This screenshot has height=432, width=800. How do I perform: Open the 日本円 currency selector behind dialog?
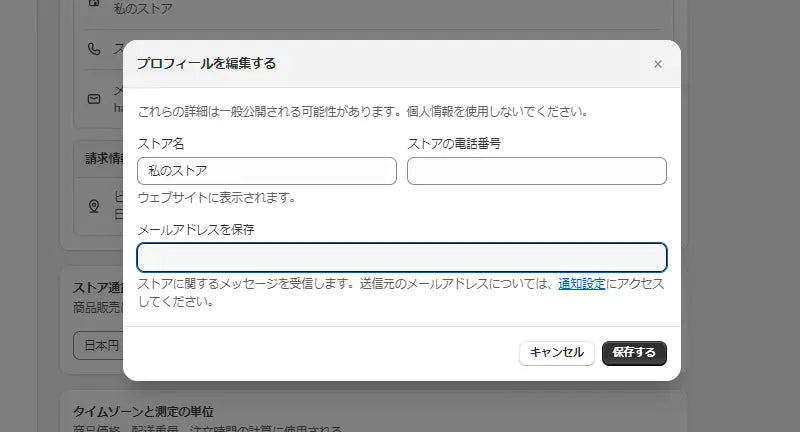(99, 346)
